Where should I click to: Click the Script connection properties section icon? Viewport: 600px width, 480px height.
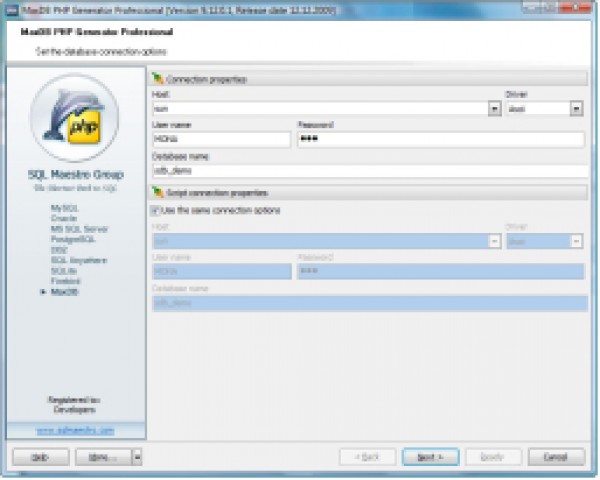[158, 192]
